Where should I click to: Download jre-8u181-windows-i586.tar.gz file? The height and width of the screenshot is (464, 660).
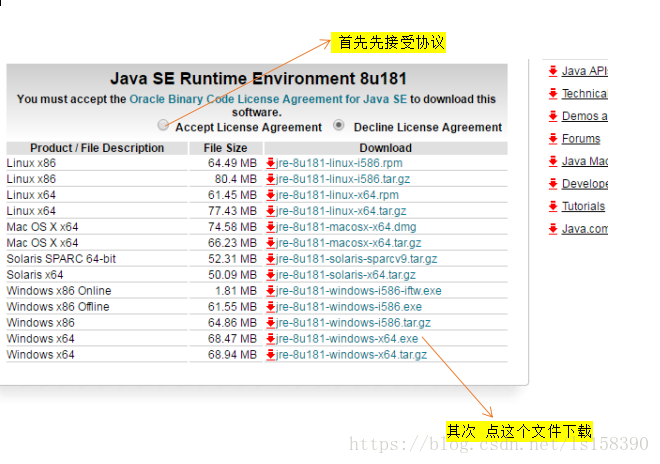tap(354, 323)
